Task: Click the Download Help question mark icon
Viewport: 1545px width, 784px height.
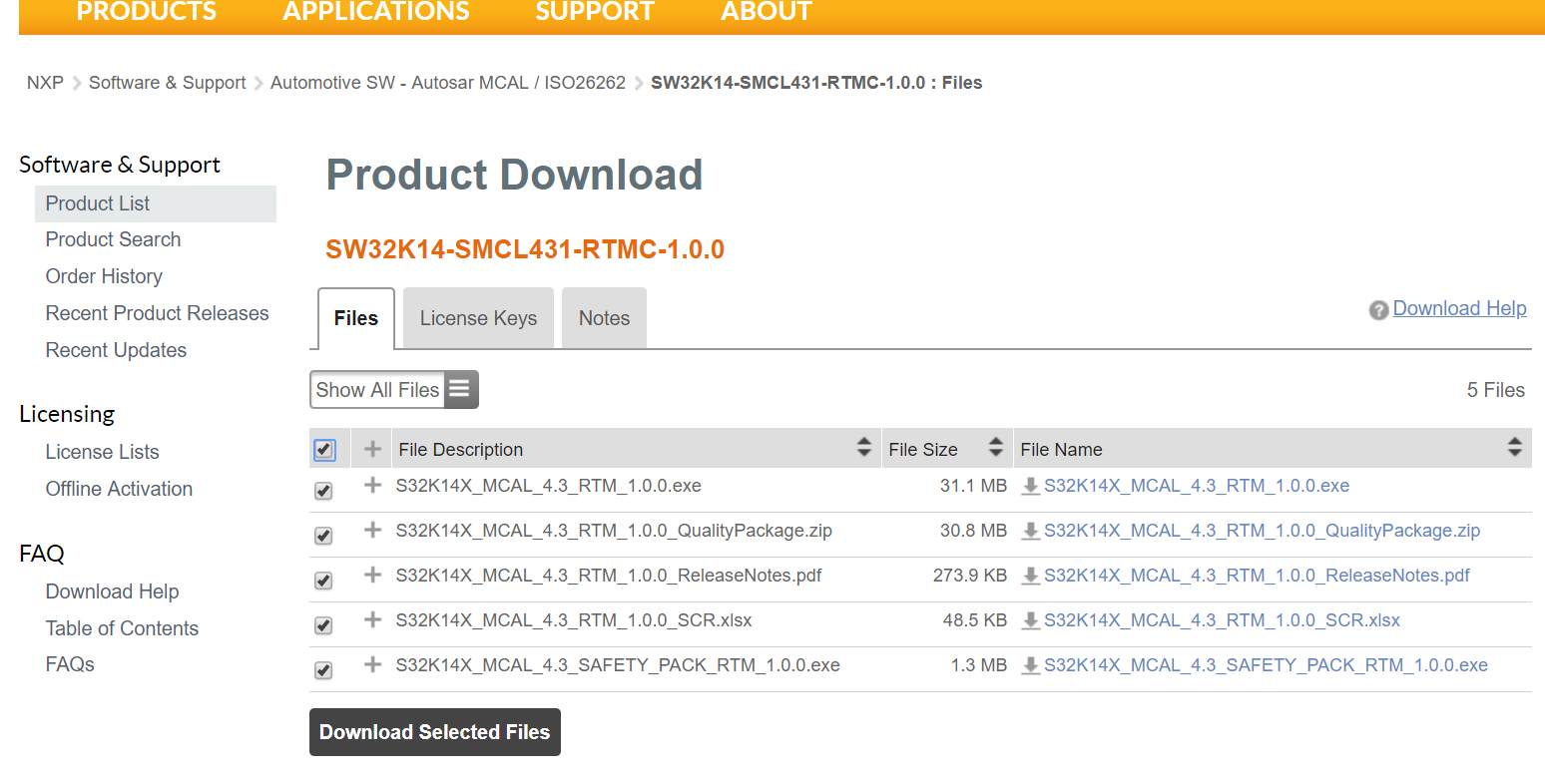Action: tap(1378, 310)
